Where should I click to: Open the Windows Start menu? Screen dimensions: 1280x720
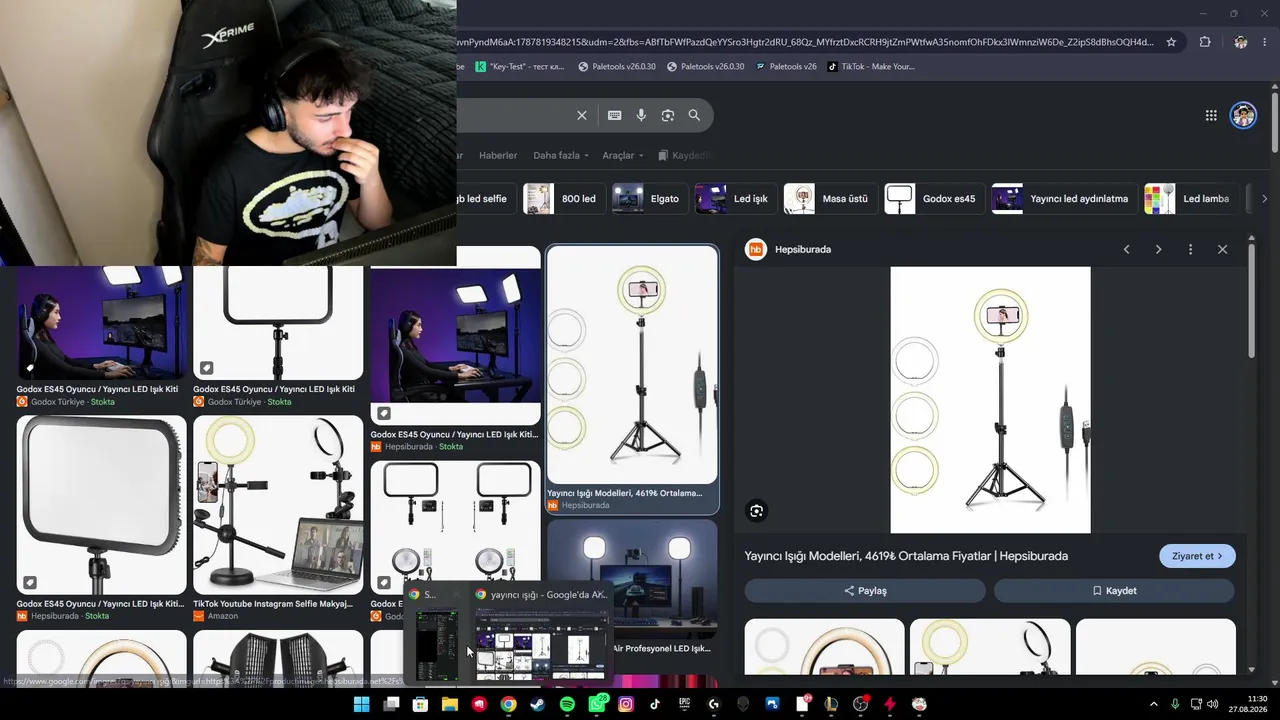[361, 704]
